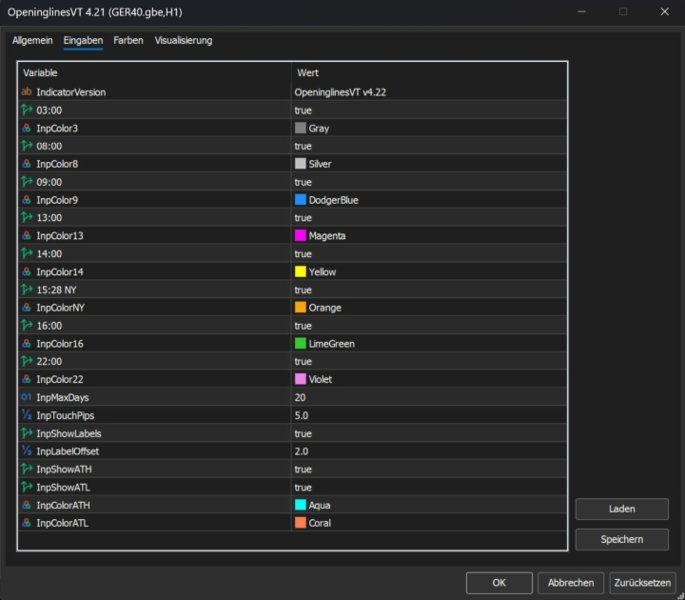Click the color icon beside InpColor9
Screen dimensions: 685x600
[26, 200]
